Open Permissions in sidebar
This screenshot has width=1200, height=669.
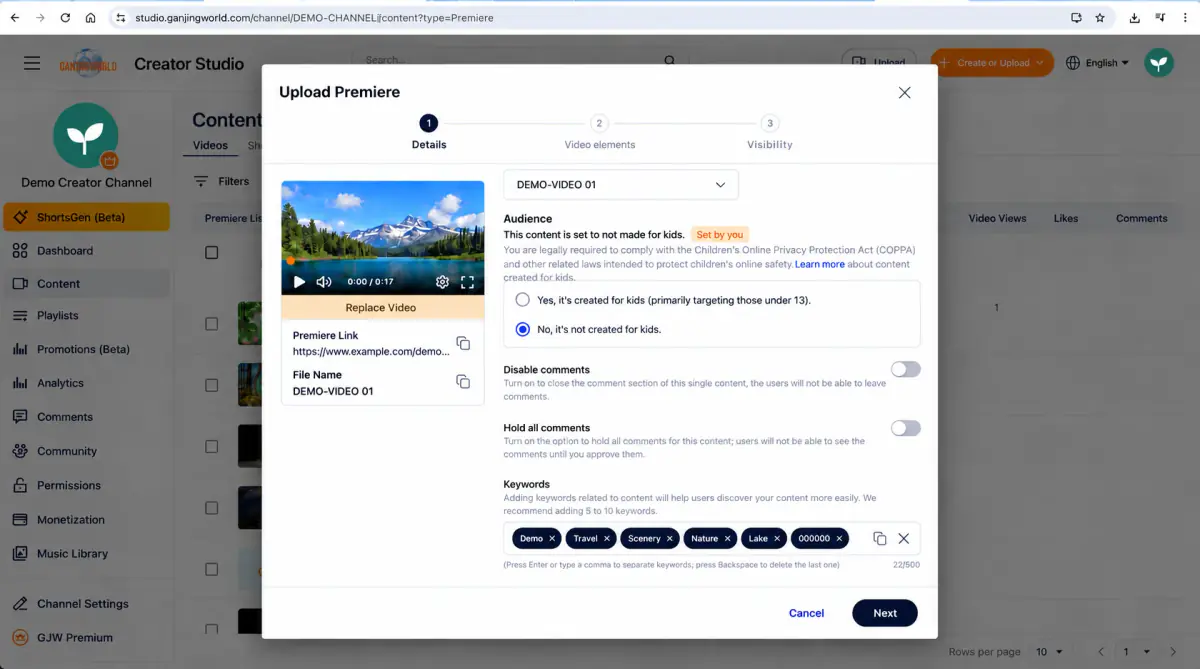click(86, 485)
